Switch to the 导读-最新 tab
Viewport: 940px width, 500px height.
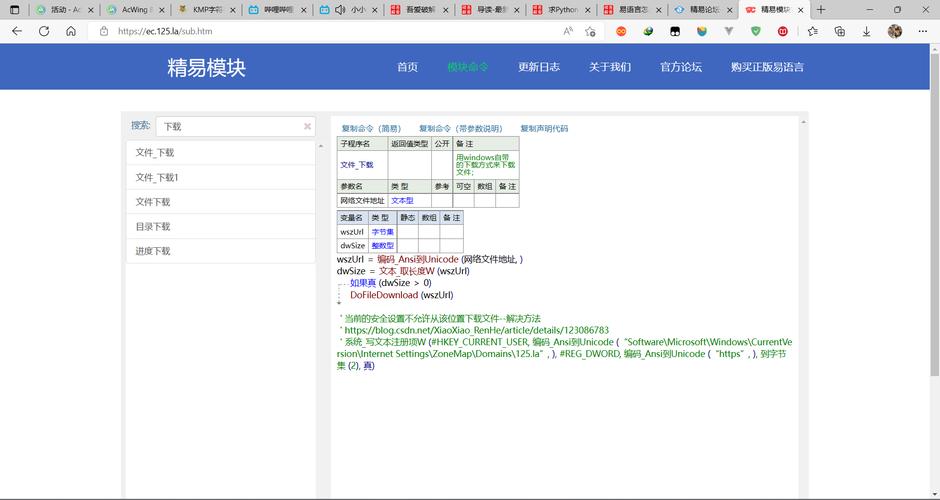click(492, 10)
